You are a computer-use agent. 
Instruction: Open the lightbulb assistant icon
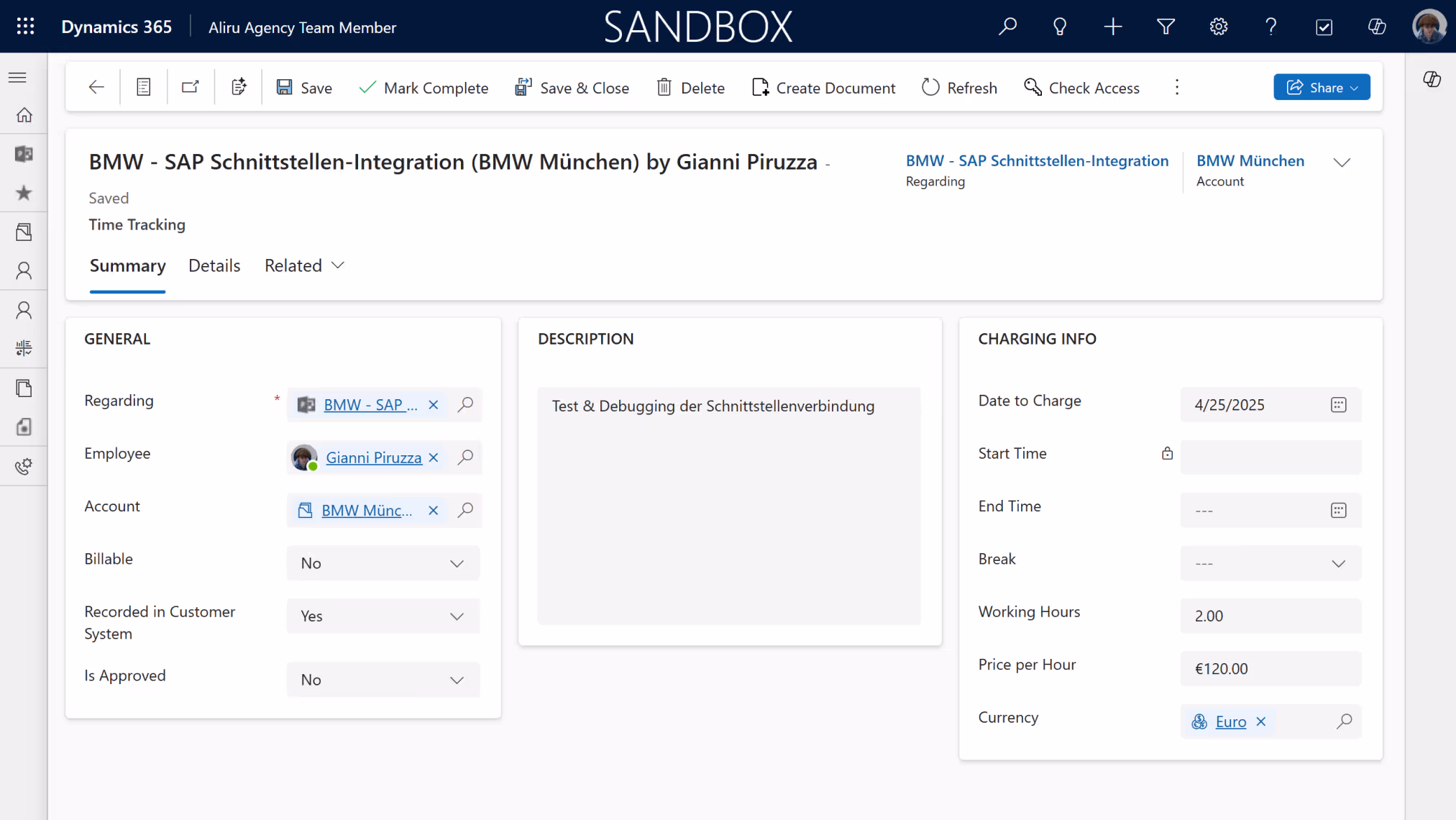pos(1060,27)
